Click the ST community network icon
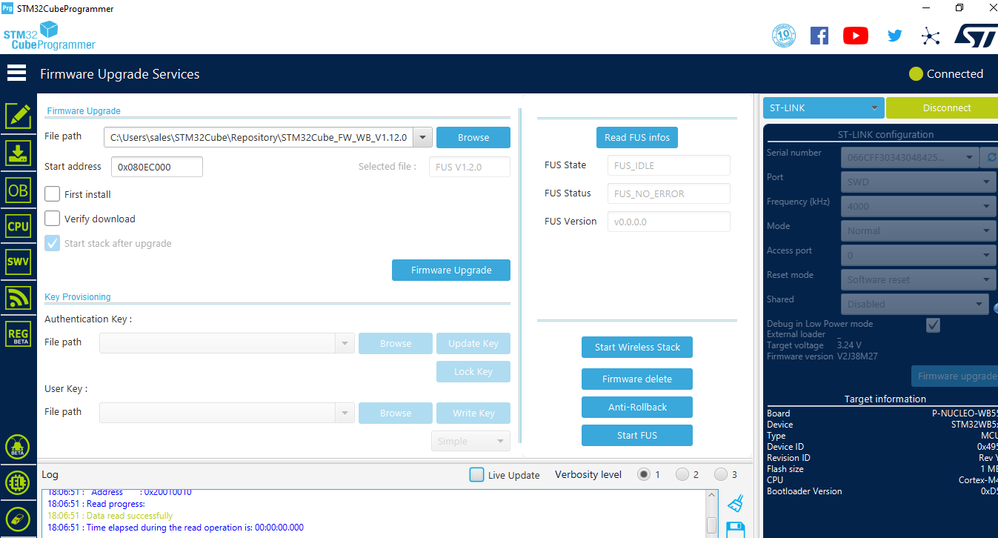This screenshot has height=538, width=998. point(931,36)
